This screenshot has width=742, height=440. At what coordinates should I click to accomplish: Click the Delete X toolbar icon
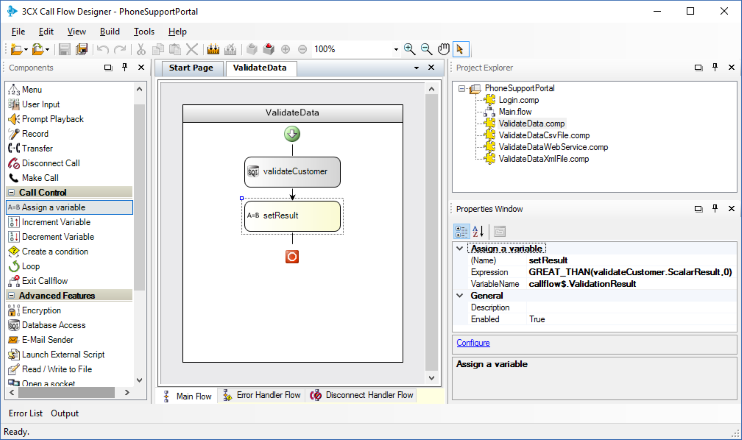click(x=192, y=49)
